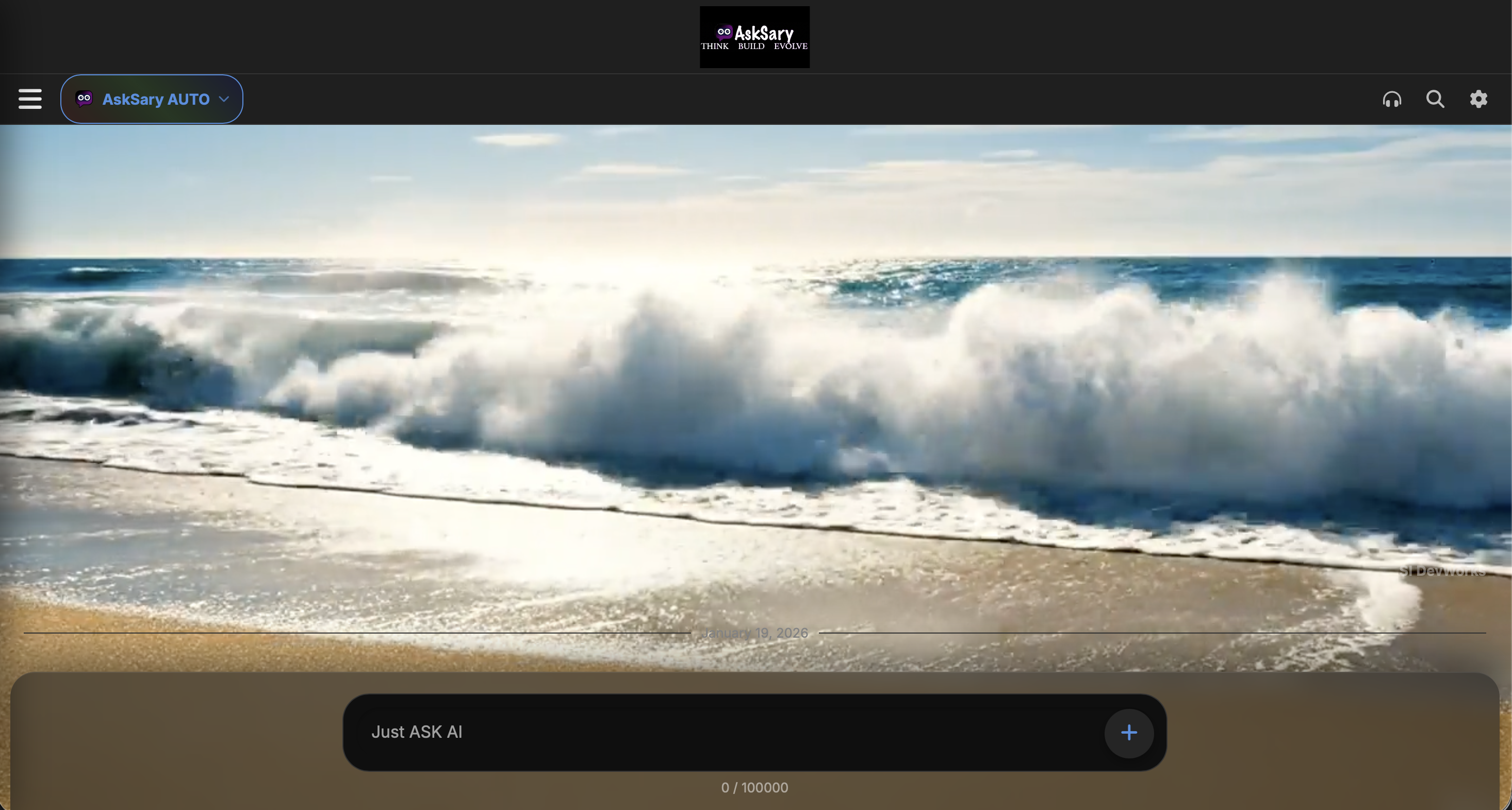This screenshot has width=1512, height=810.
Task: Click the 0 / 100000 character counter
Action: (x=754, y=788)
